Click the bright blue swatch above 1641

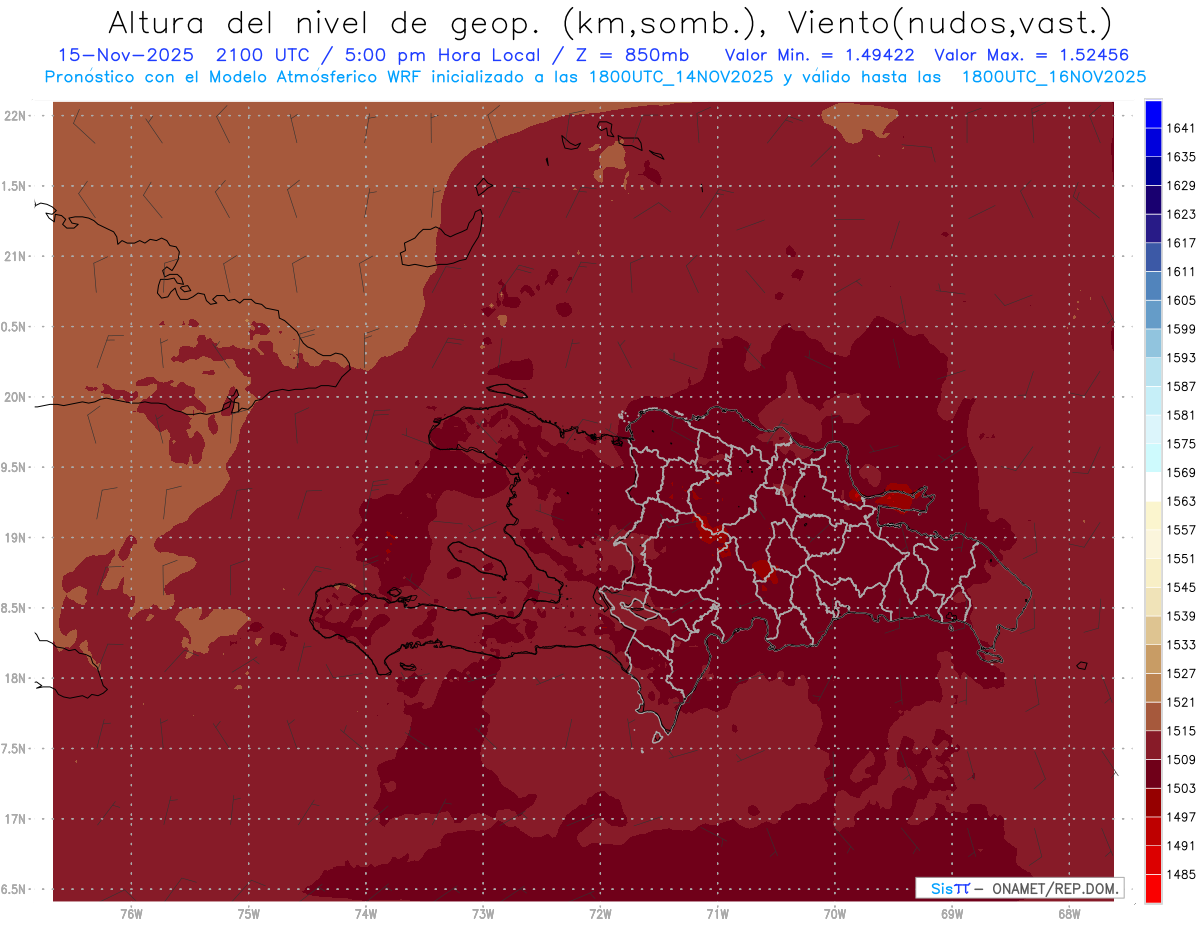(x=1153, y=113)
